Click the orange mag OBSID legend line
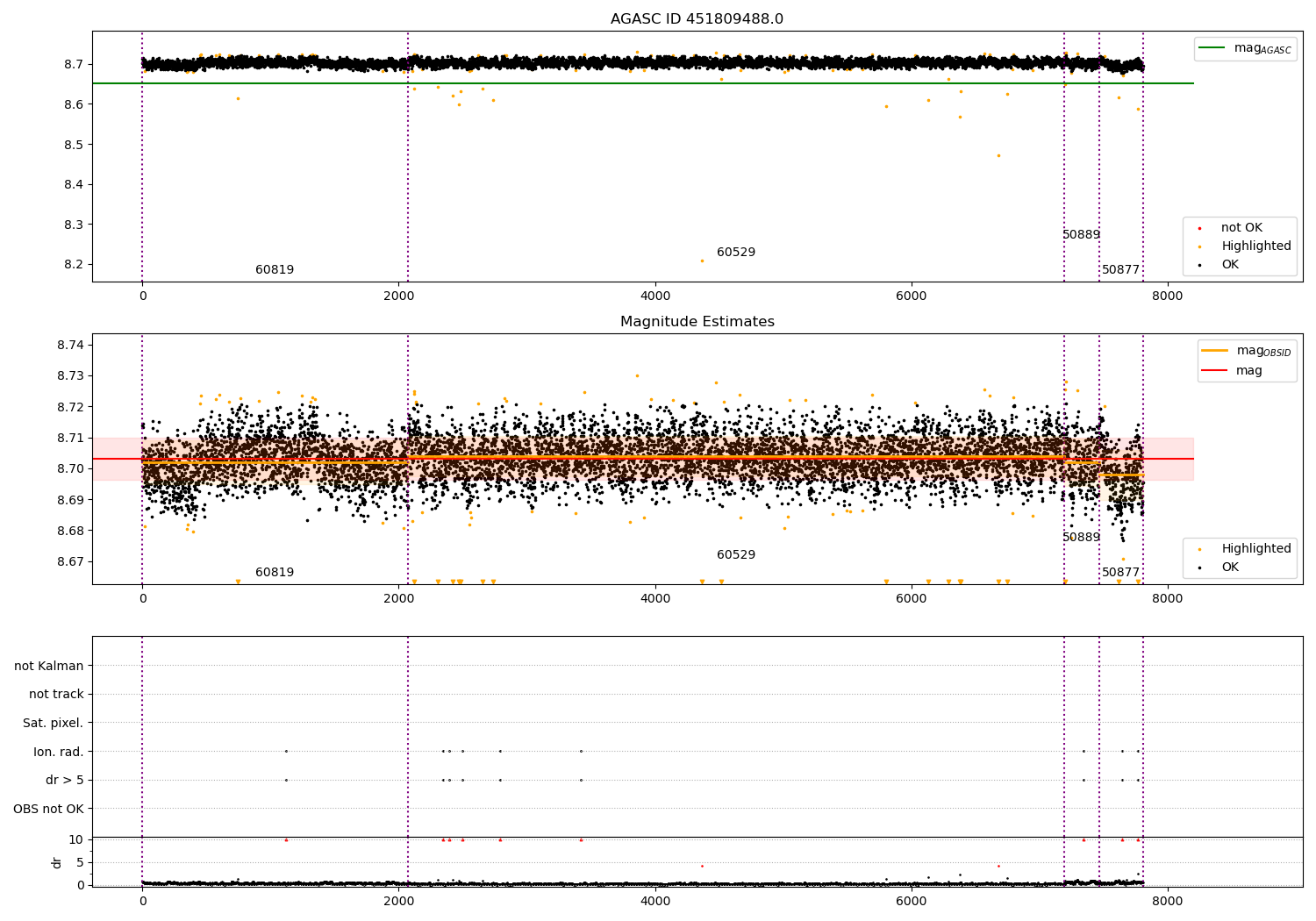The height and width of the screenshot is (921, 1316). click(1215, 351)
